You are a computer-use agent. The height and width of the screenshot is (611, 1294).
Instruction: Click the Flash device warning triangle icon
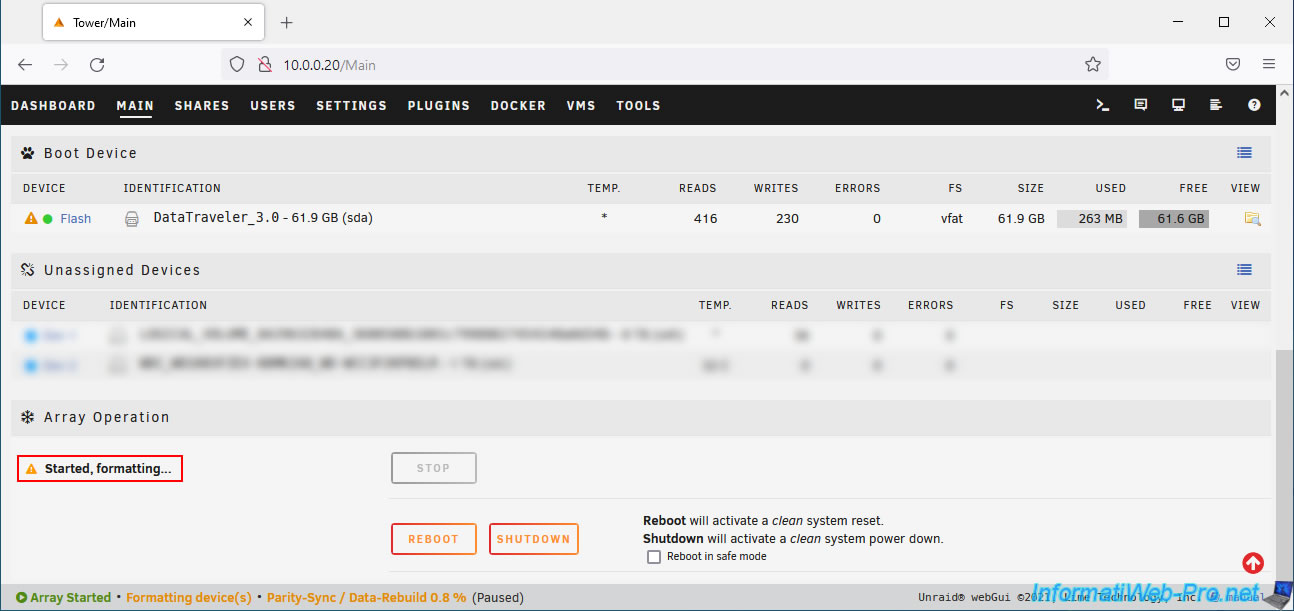[x=31, y=219]
